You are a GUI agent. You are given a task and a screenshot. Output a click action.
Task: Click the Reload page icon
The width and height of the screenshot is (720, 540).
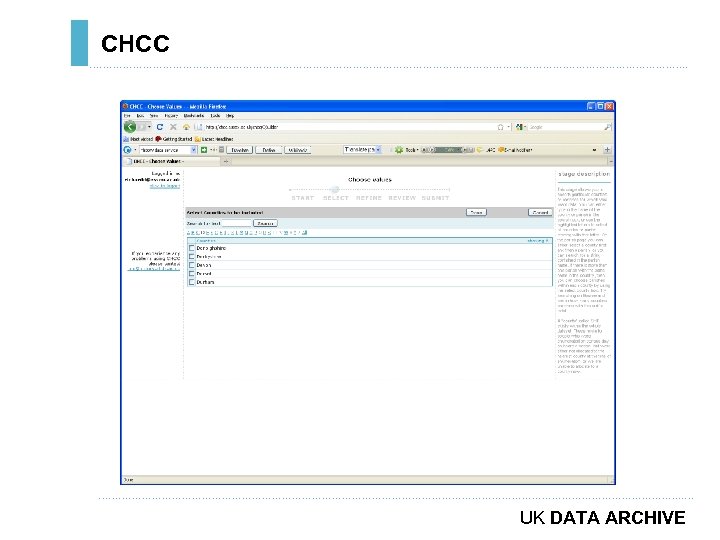pyautogui.click(x=160, y=127)
